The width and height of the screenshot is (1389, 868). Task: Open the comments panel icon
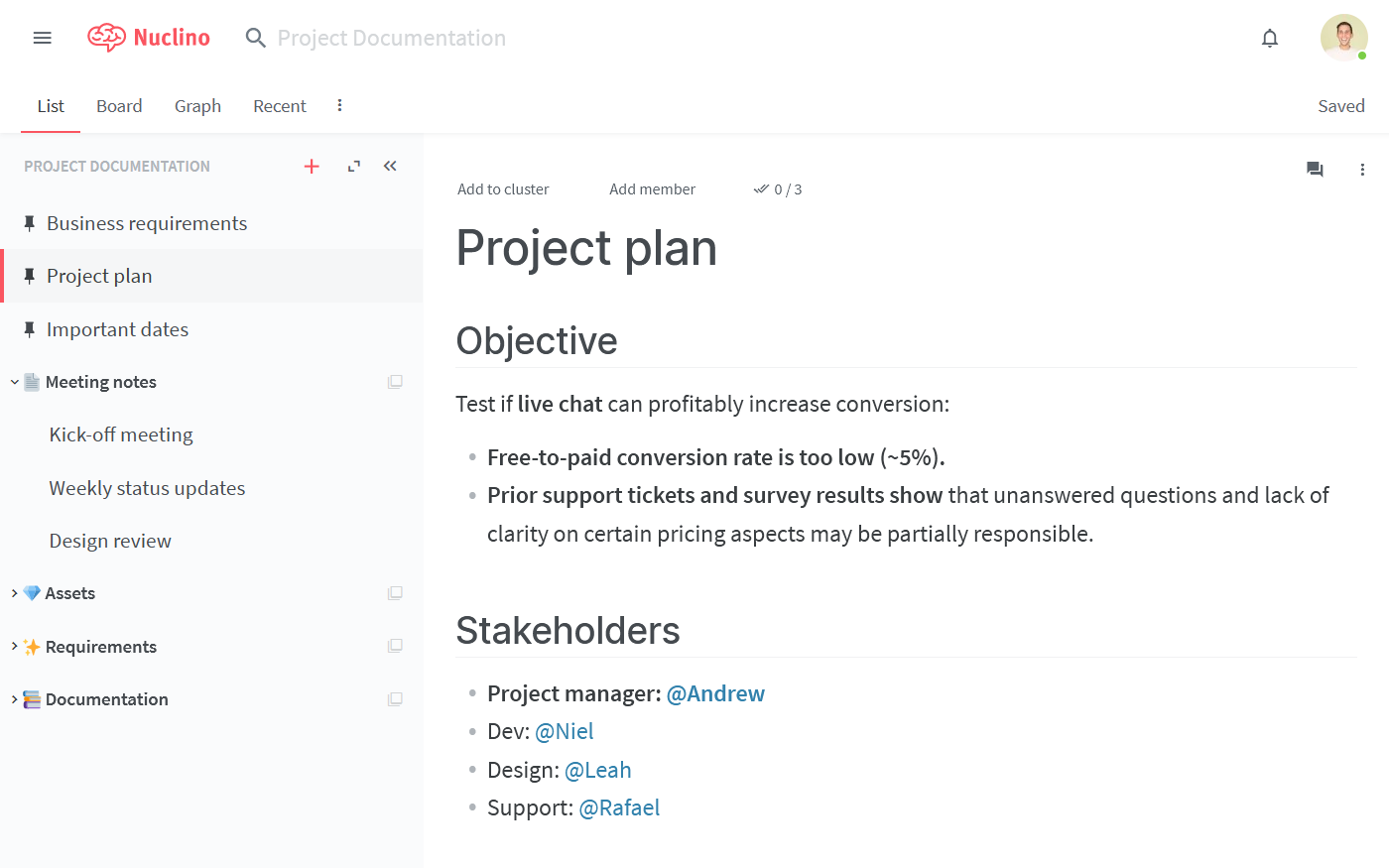click(x=1315, y=170)
